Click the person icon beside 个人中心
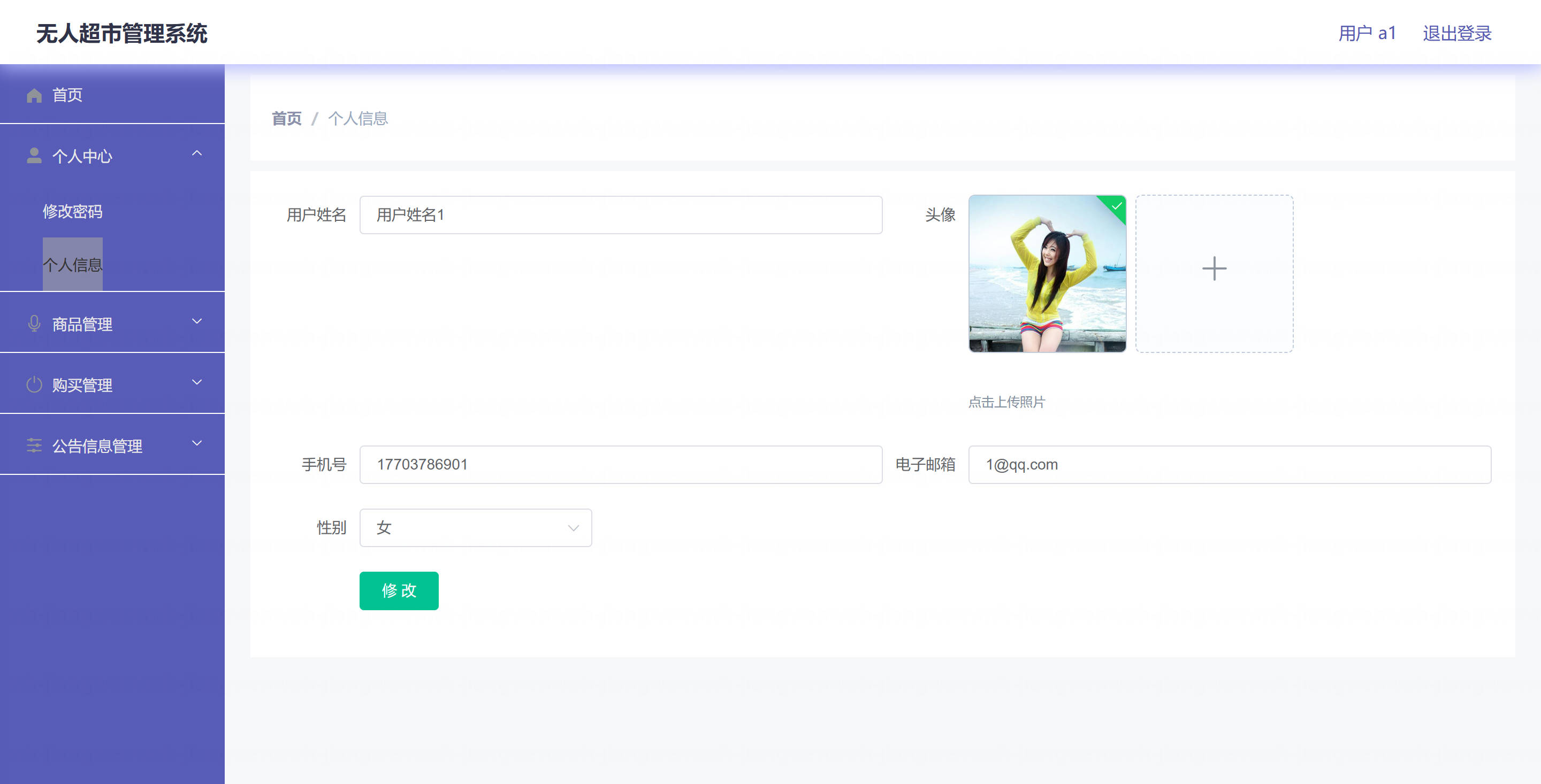The height and width of the screenshot is (784, 1541). [34, 156]
